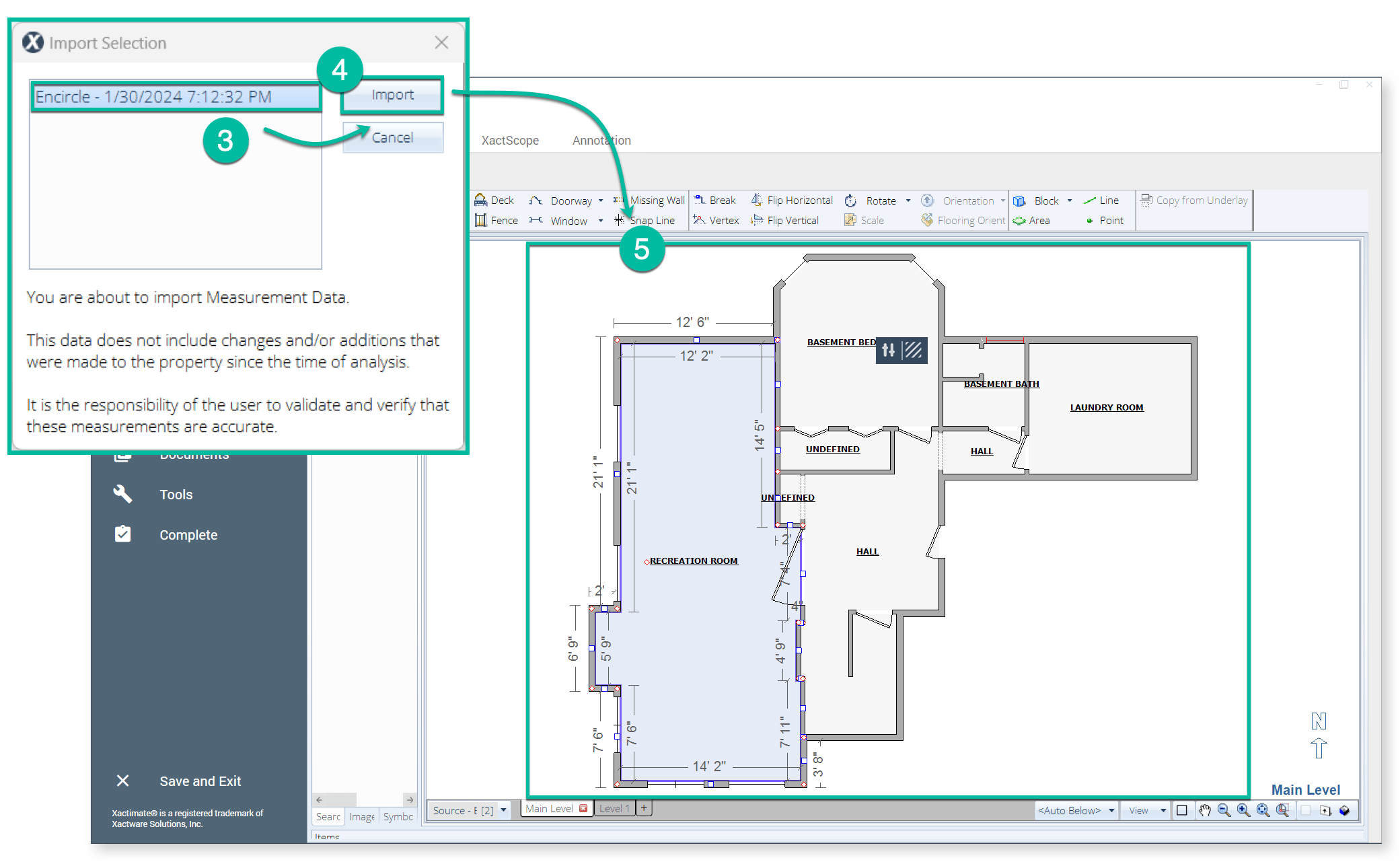Screen dimensions: 1400x862
Task: Toggle the hatch pattern icon on Basement Bed
Action: (914, 350)
